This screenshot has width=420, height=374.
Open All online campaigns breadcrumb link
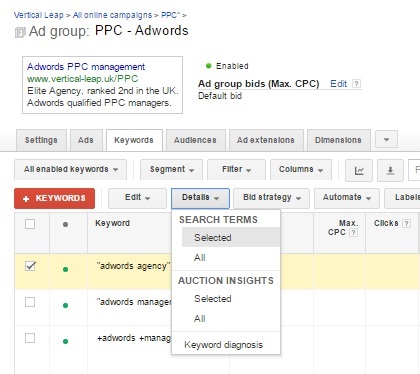pyautogui.click(x=112, y=15)
